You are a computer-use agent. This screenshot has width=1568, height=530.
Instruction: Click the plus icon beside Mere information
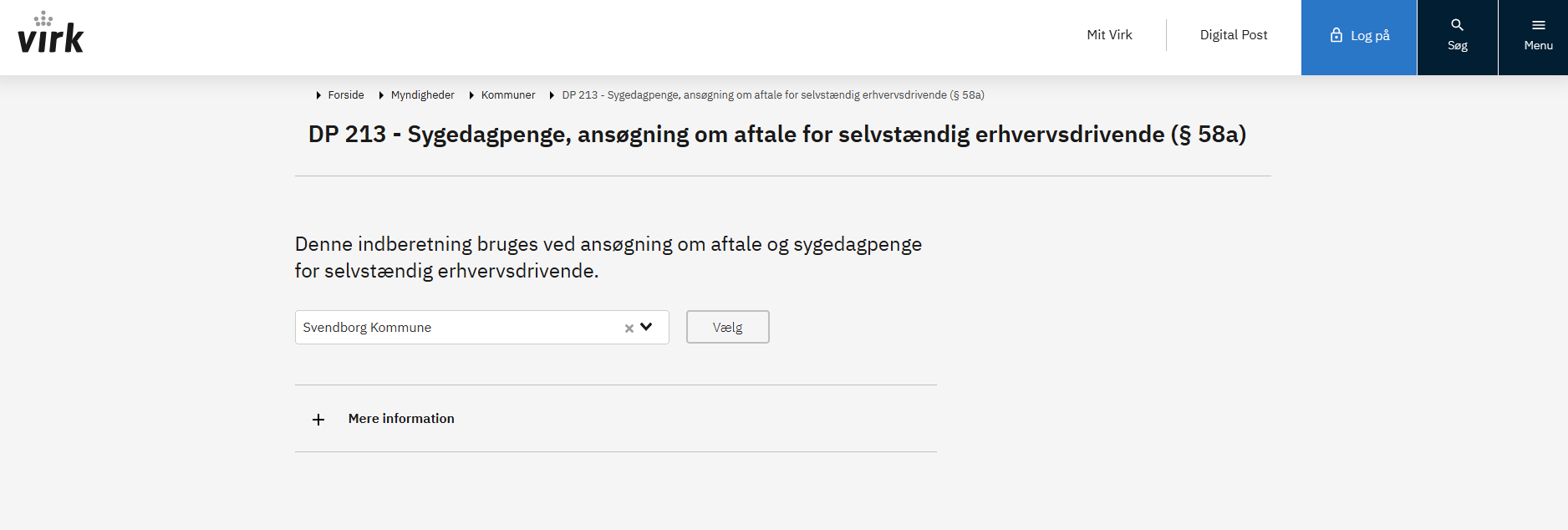(318, 420)
